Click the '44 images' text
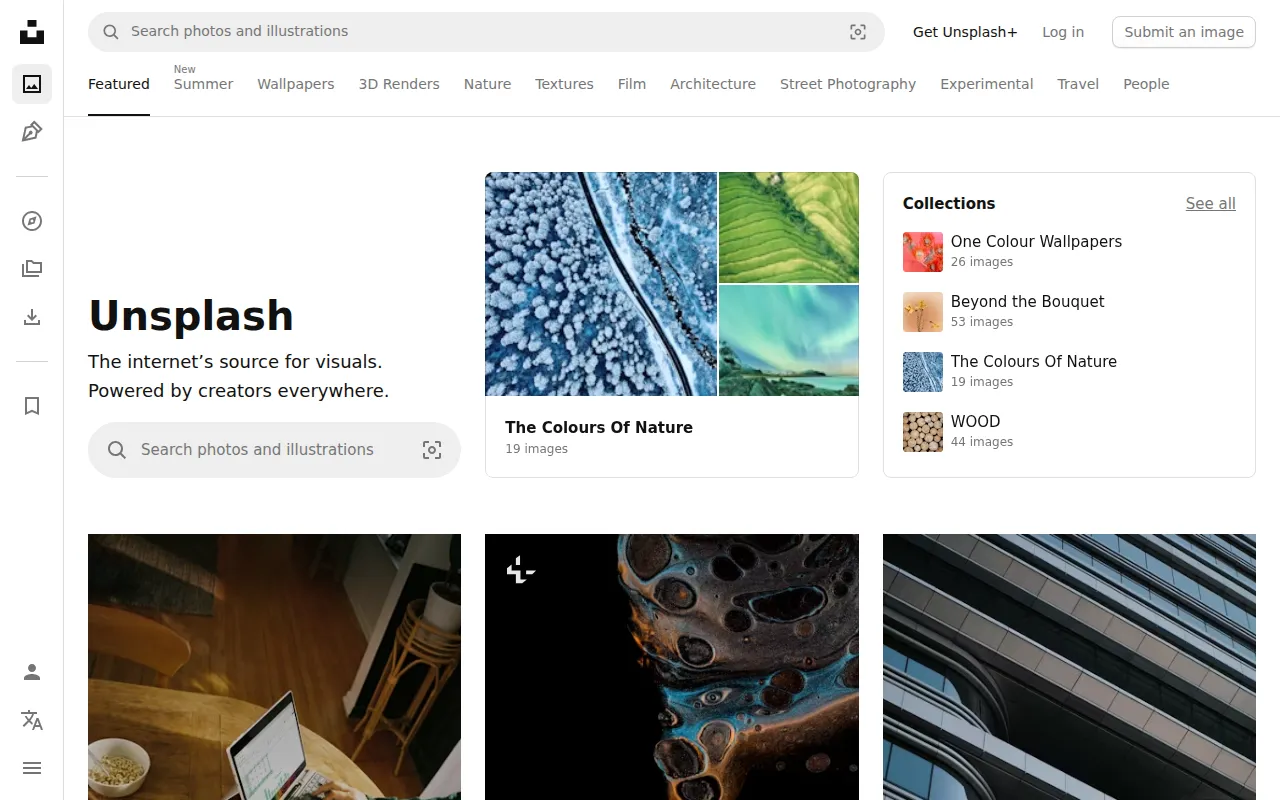 (x=982, y=442)
